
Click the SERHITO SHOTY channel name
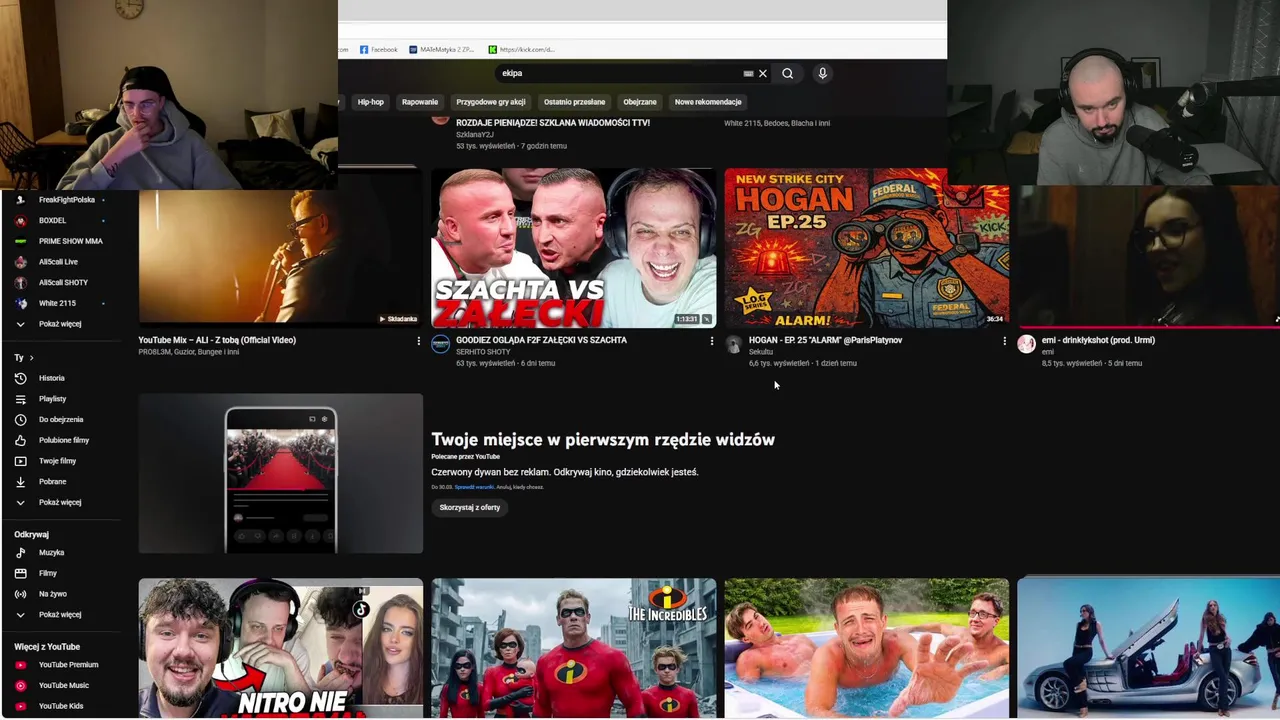coord(483,352)
